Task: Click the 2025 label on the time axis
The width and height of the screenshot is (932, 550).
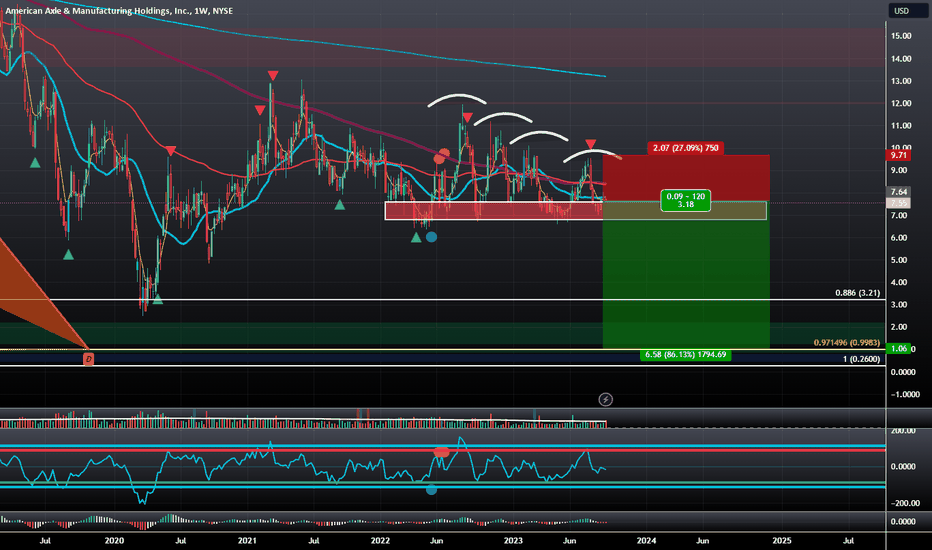Action: pyautogui.click(x=782, y=540)
